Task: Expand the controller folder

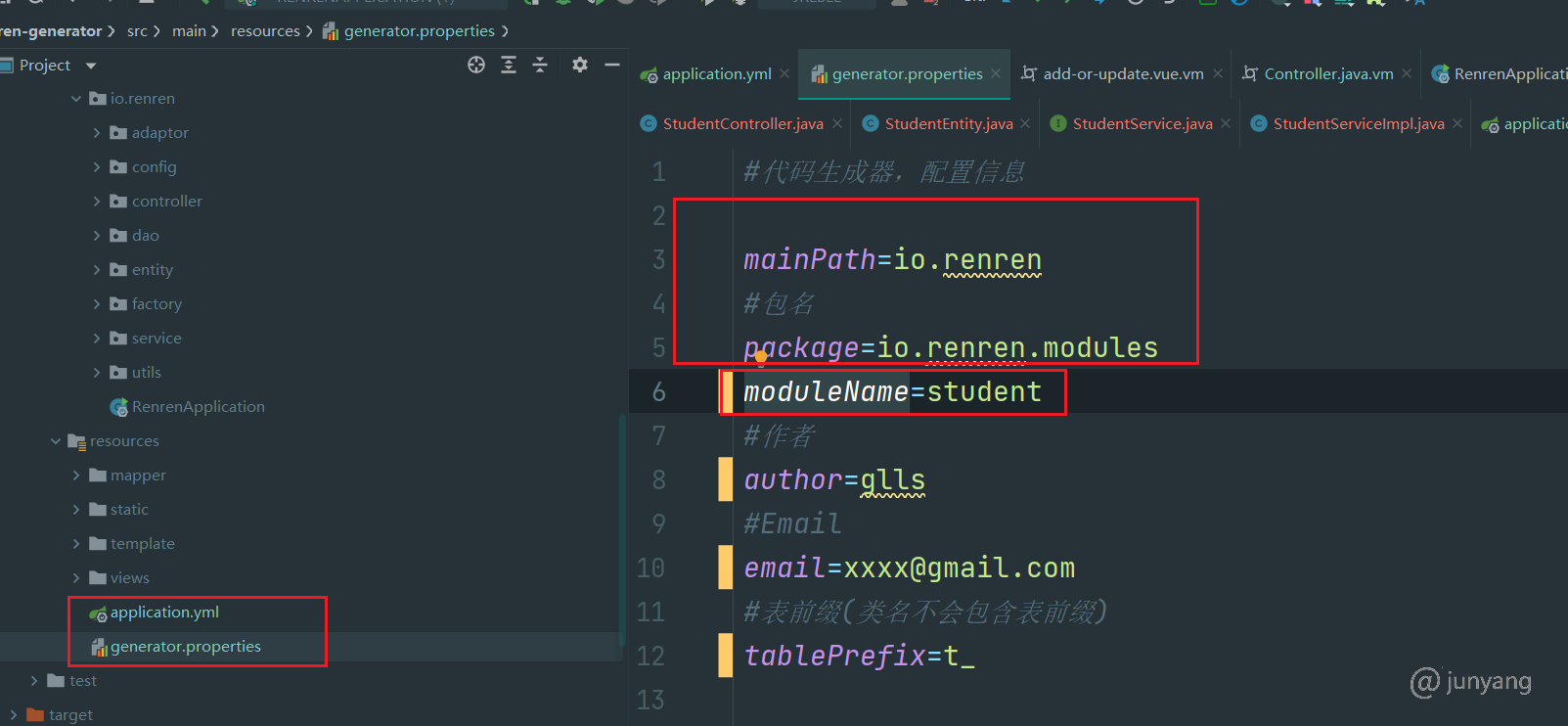Action: coord(97,202)
